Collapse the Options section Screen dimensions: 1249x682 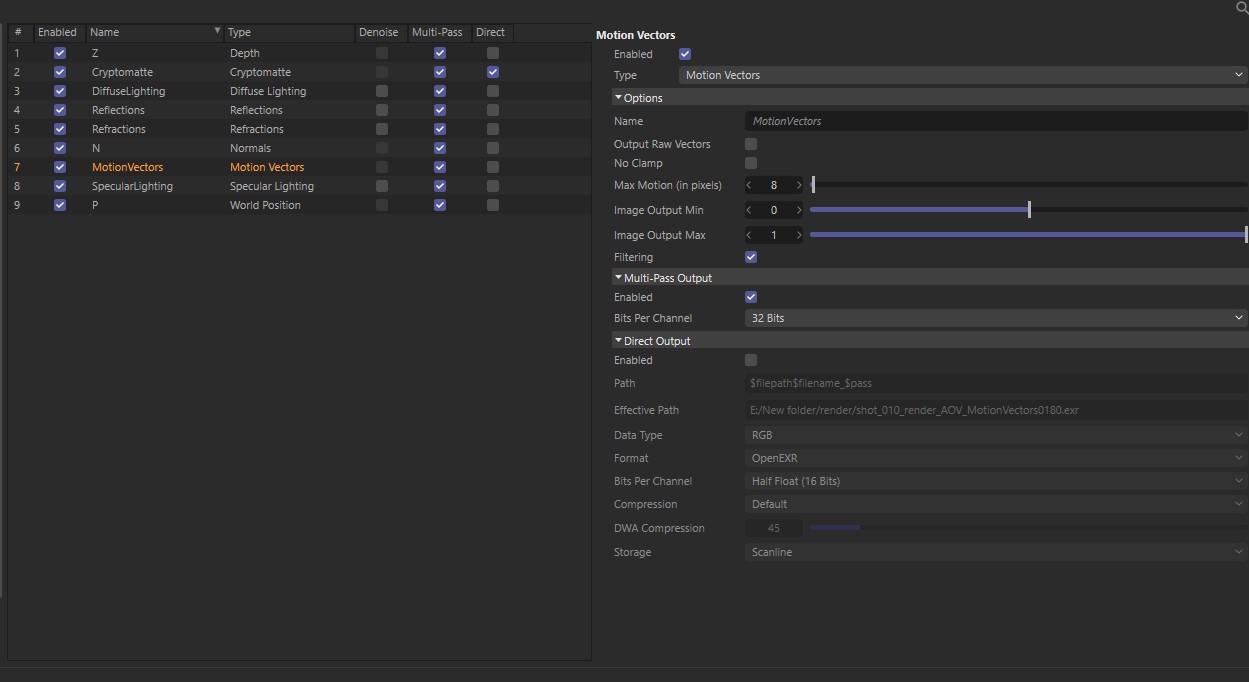point(619,98)
